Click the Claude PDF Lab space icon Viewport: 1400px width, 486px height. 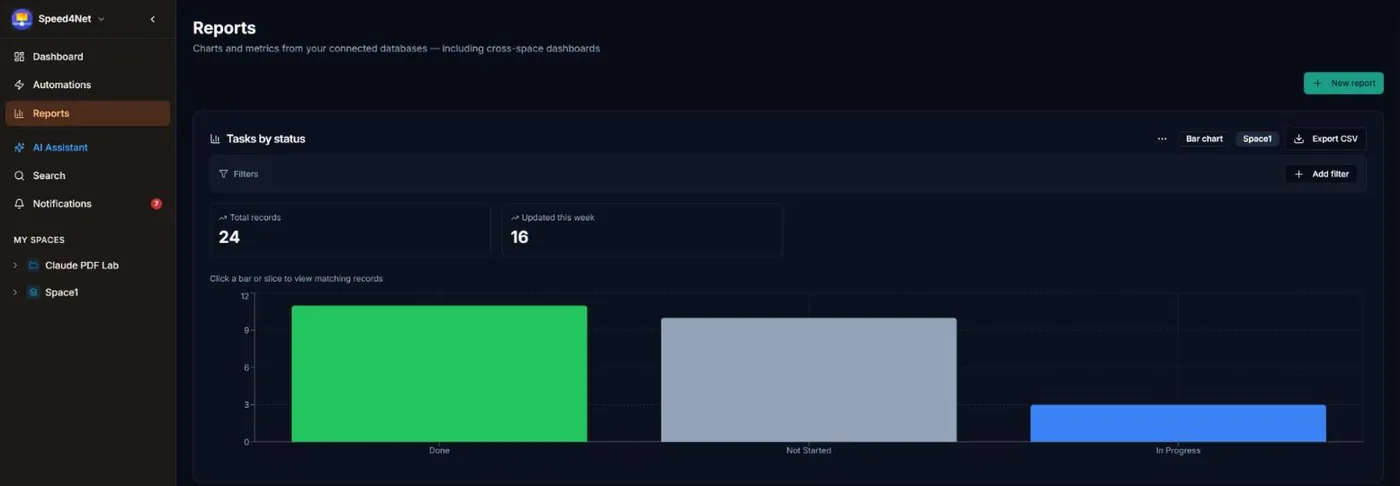click(x=33, y=266)
